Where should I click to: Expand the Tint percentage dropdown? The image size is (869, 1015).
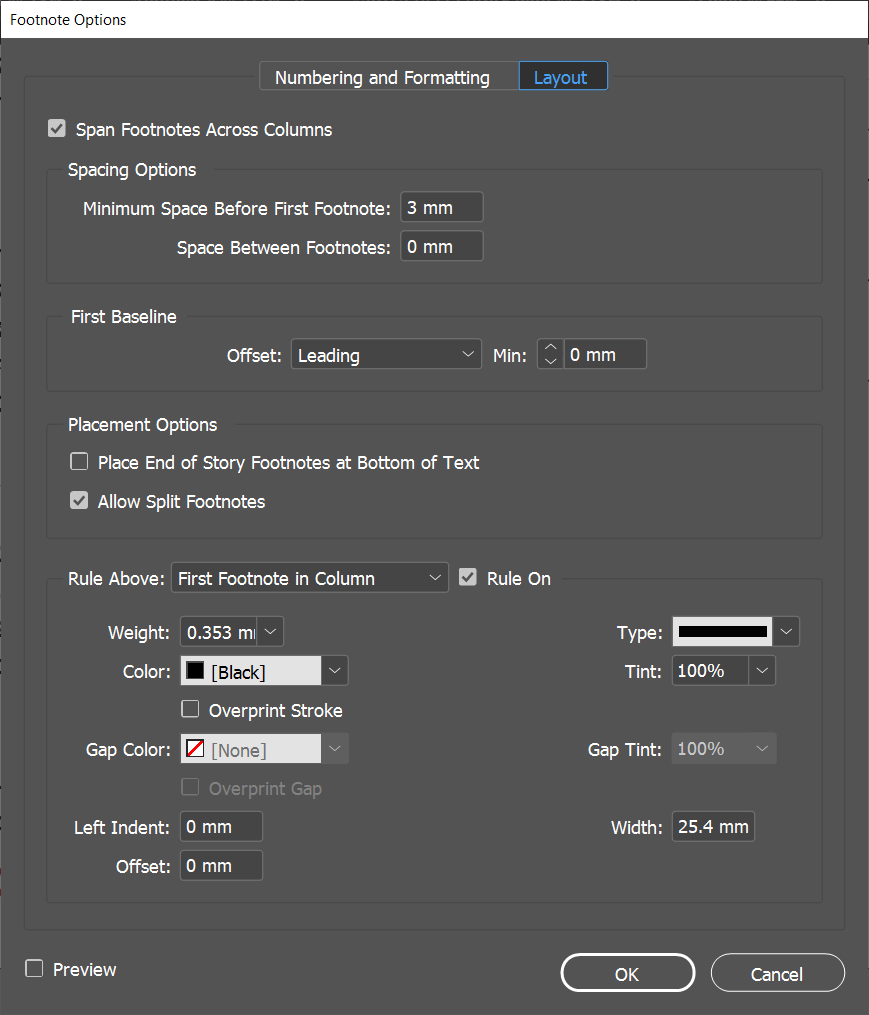763,671
